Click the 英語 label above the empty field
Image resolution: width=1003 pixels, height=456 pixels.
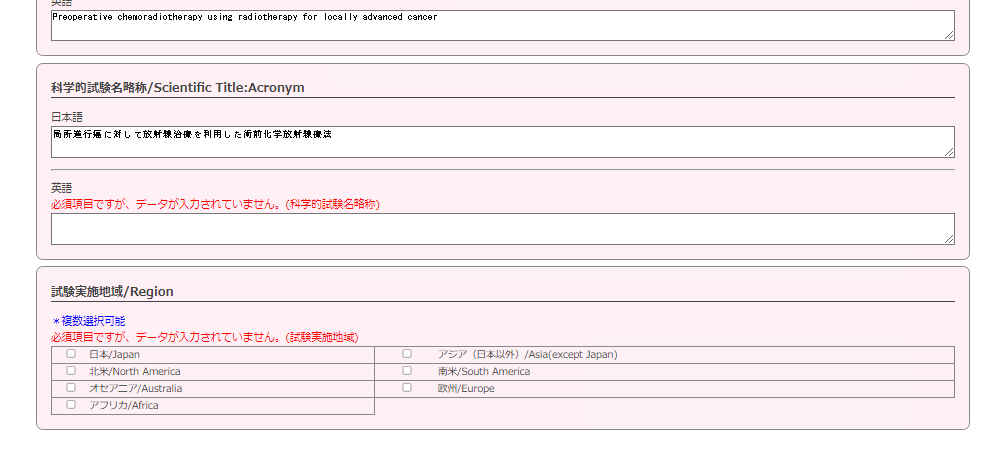[62, 187]
